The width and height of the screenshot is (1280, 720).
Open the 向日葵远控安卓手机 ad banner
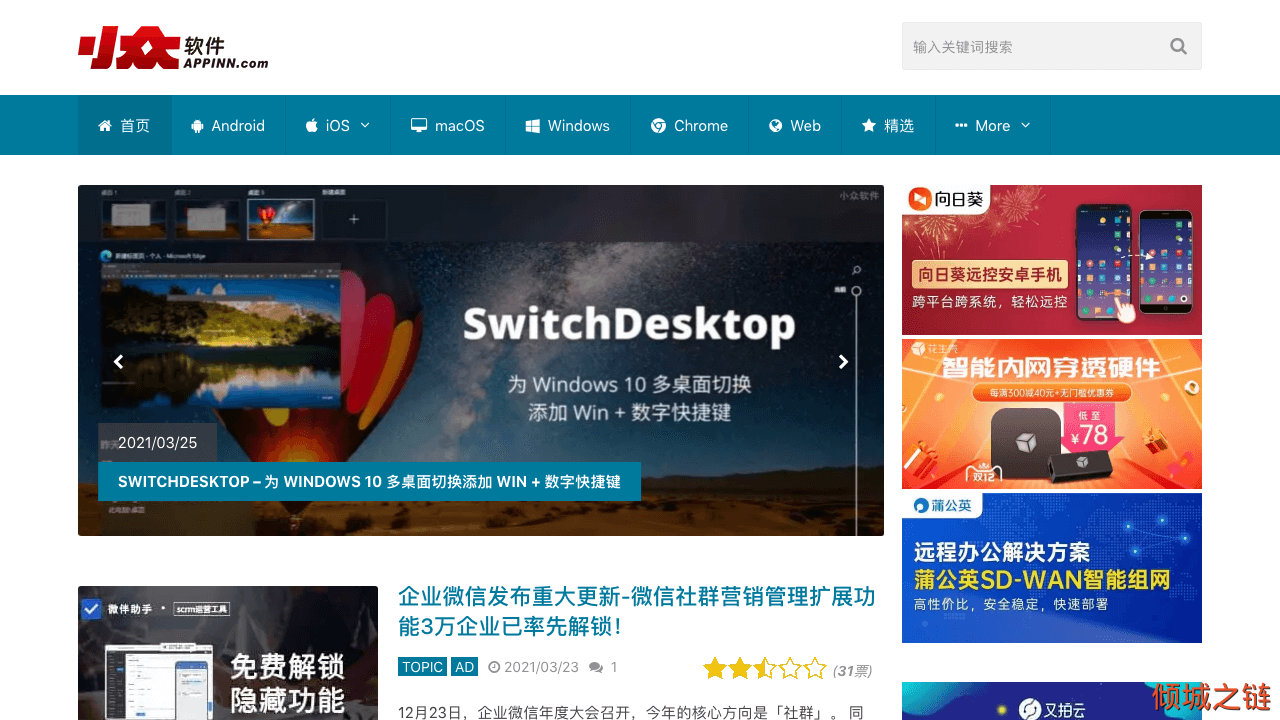tap(1052, 260)
